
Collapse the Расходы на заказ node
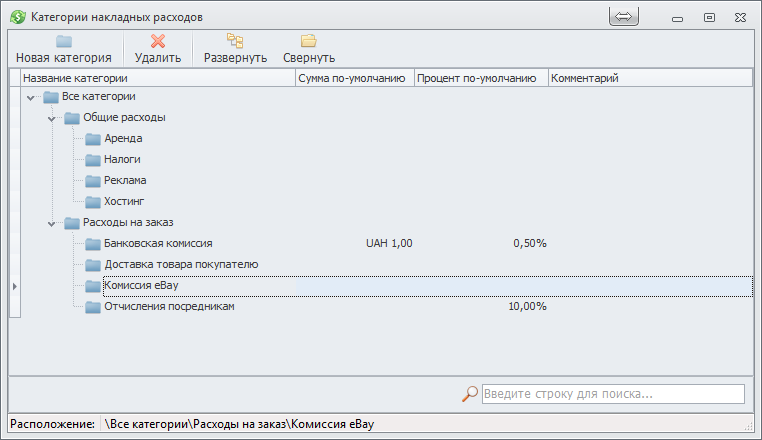tap(52, 224)
